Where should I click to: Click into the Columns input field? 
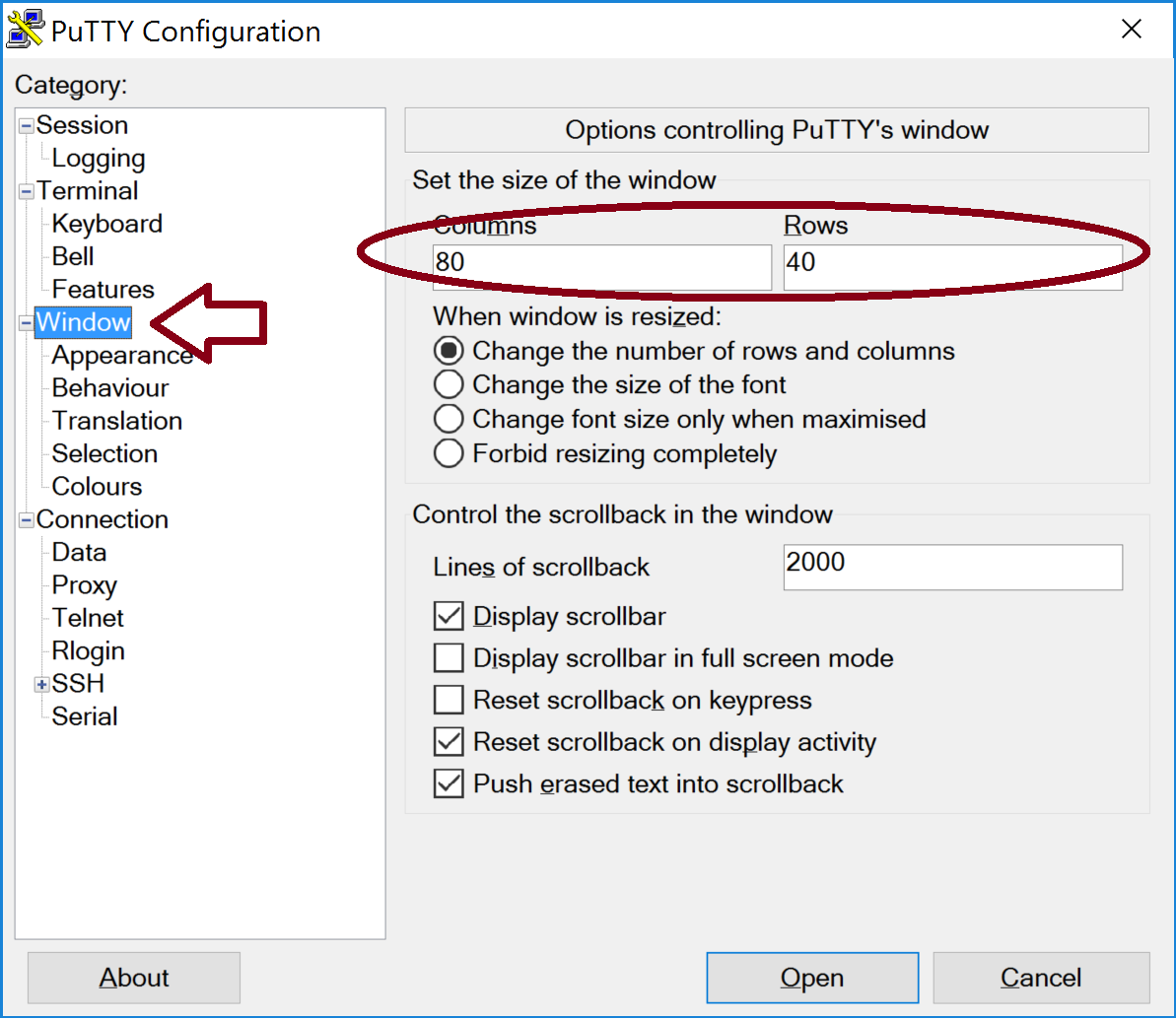(601, 266)
